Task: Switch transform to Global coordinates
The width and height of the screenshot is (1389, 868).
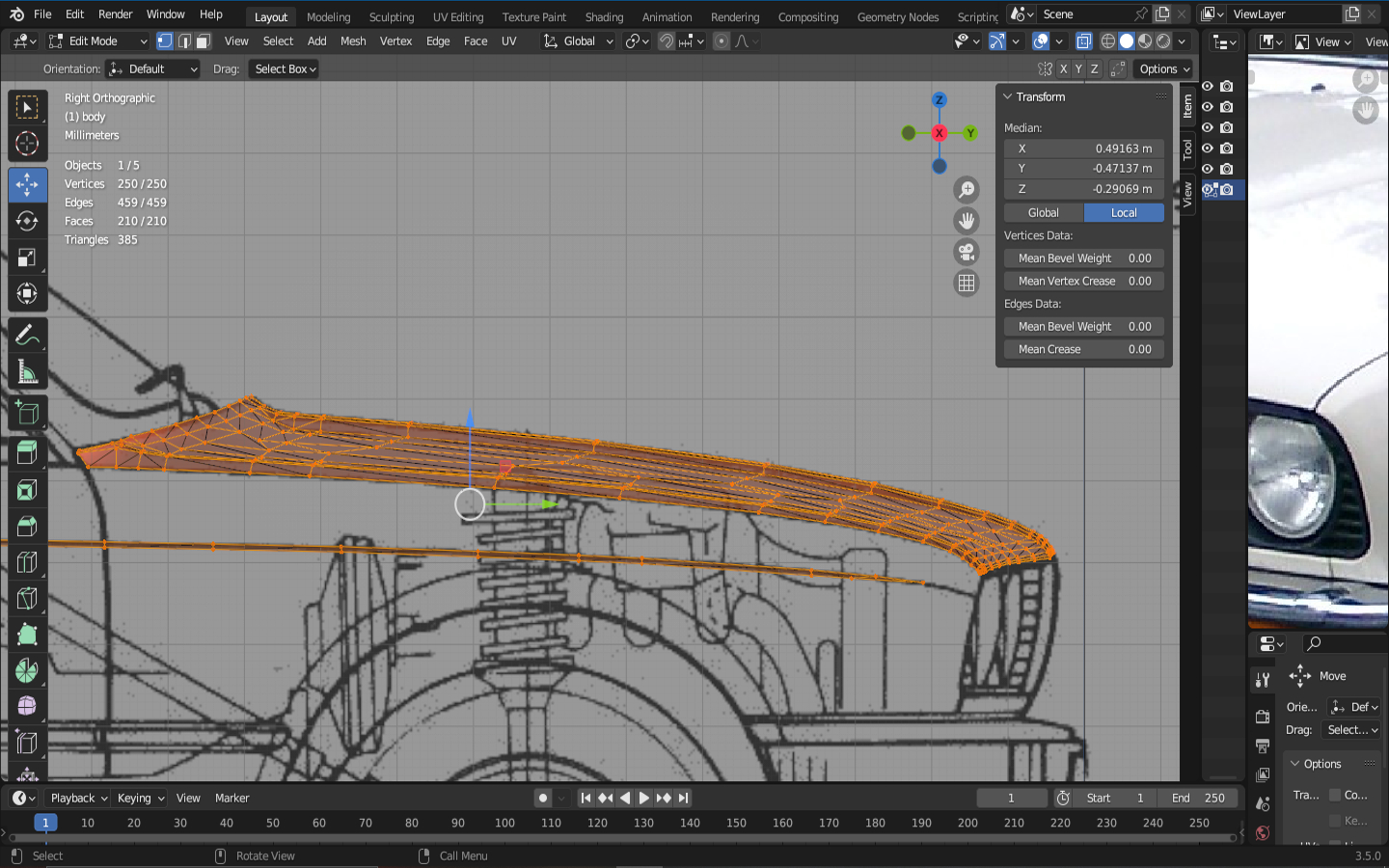Action: tap(1043, 212)
